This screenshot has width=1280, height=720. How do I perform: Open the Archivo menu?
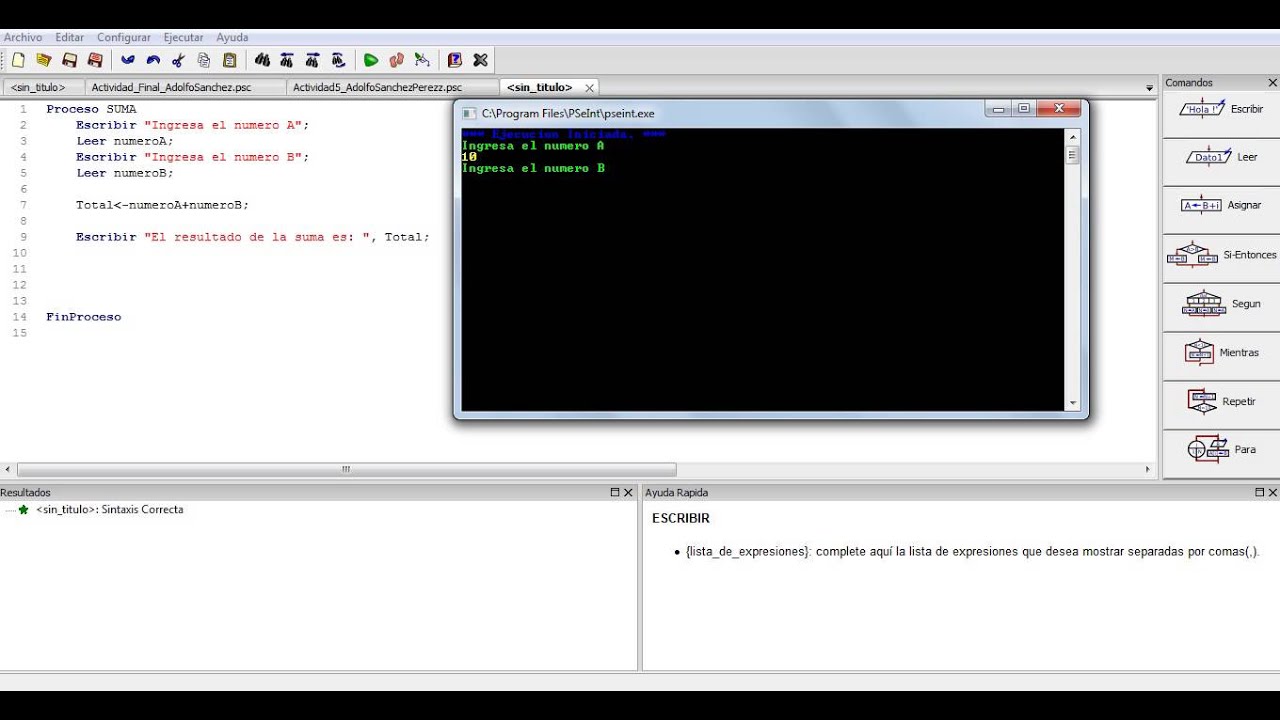23,37
